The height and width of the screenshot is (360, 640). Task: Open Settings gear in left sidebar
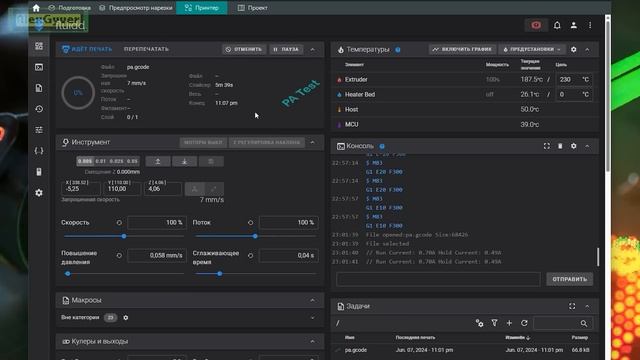[x=39, y=193]
